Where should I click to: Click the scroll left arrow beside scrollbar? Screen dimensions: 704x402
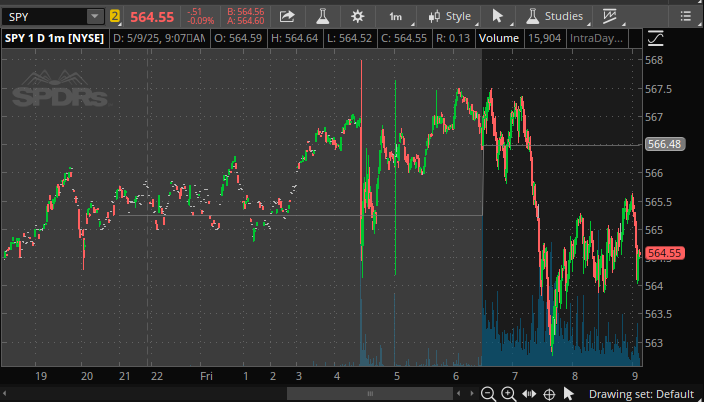(458, 393)
